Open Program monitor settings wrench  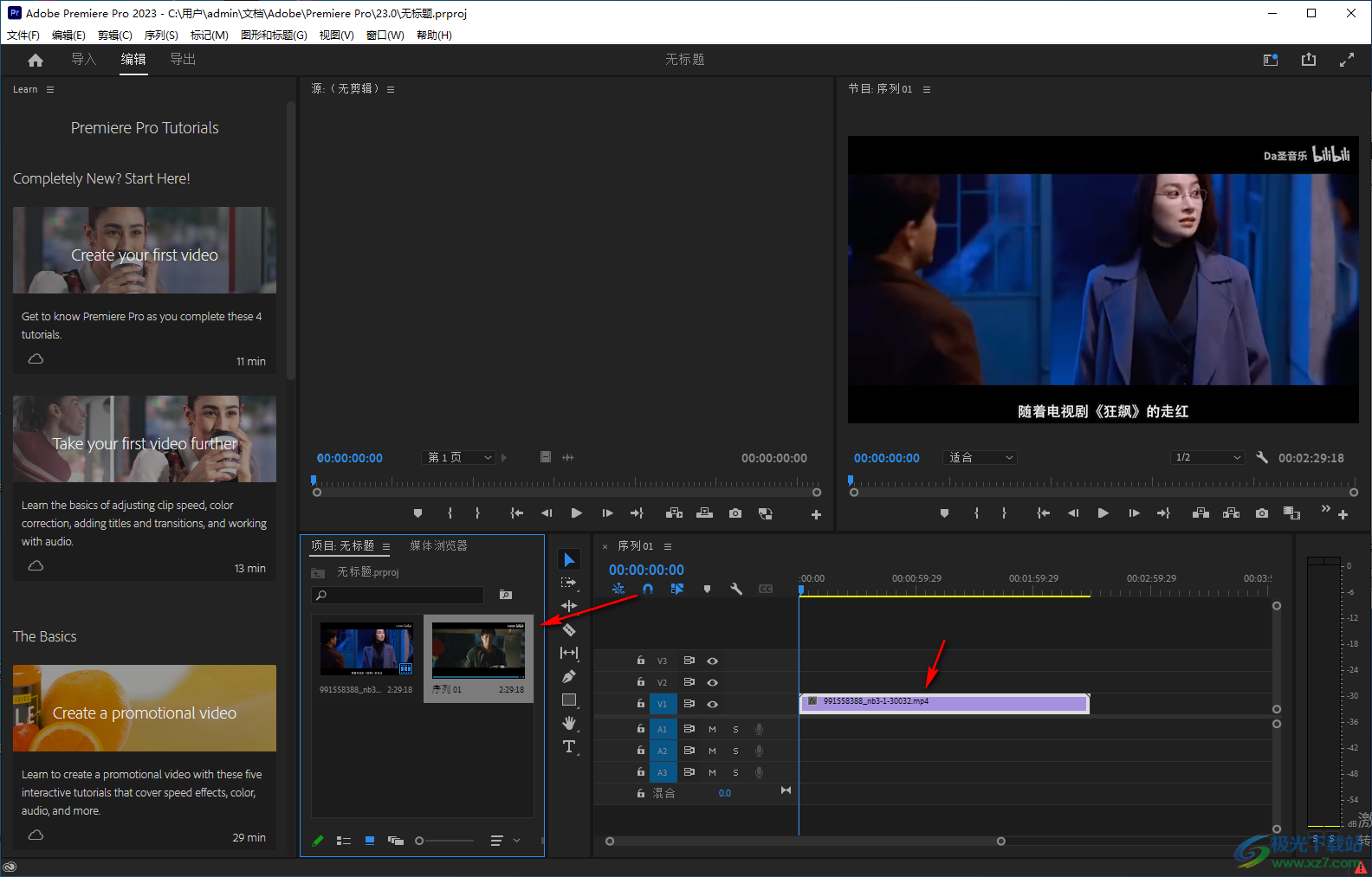pyautogui.click(x=1262, y=457)
